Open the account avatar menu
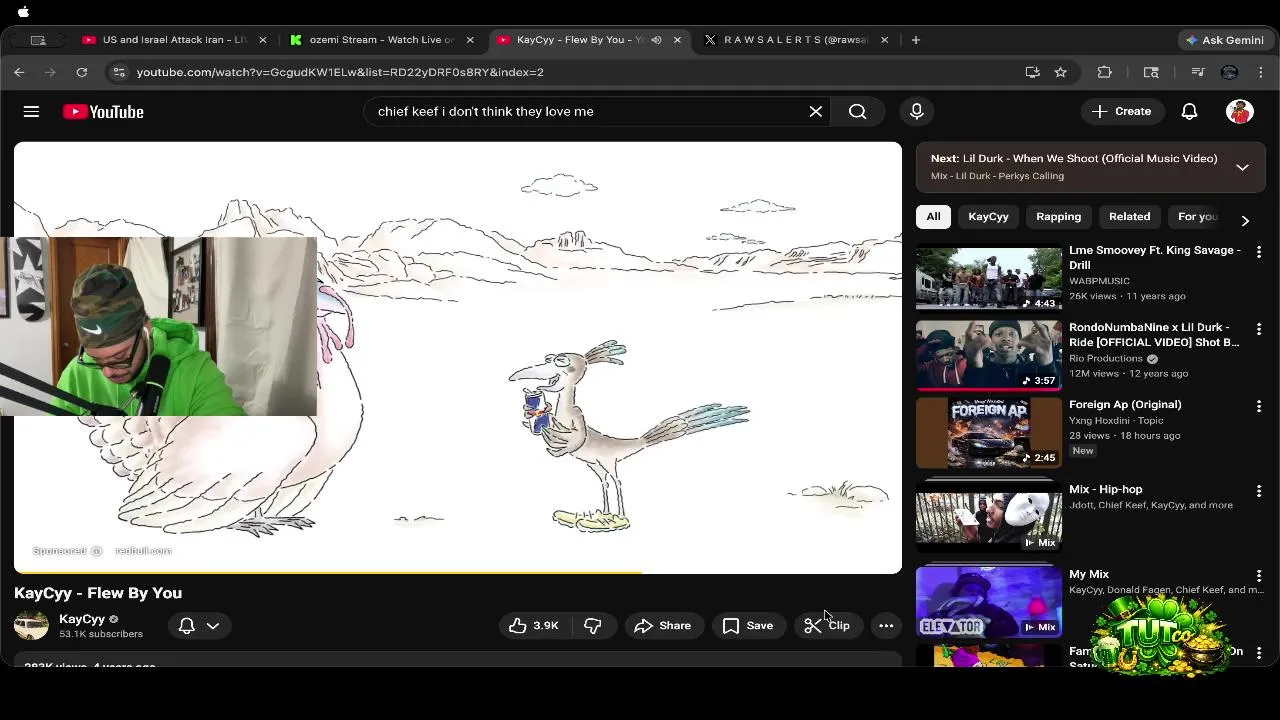The height and width of the screenshot is (720, 1280). point(1240,111)
